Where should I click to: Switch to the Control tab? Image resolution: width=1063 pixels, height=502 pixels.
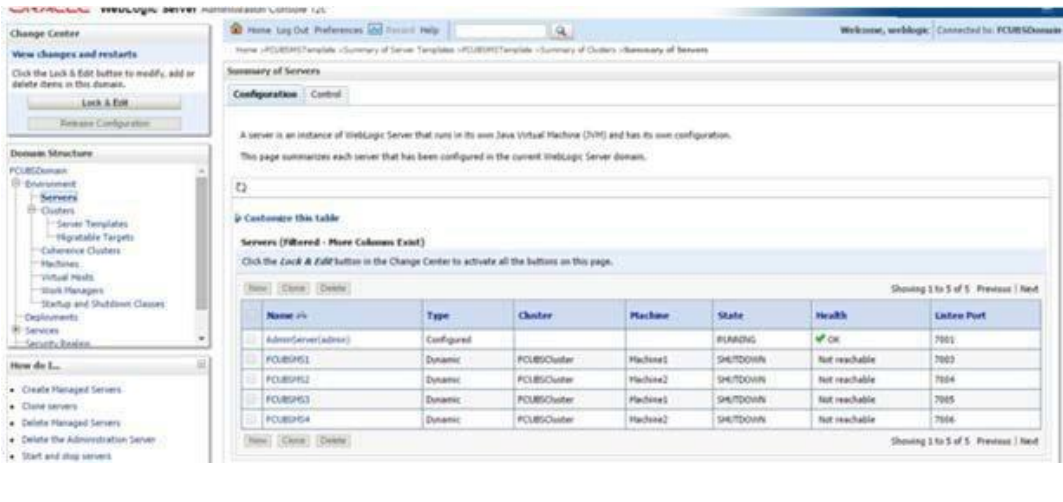click(325, 95)
